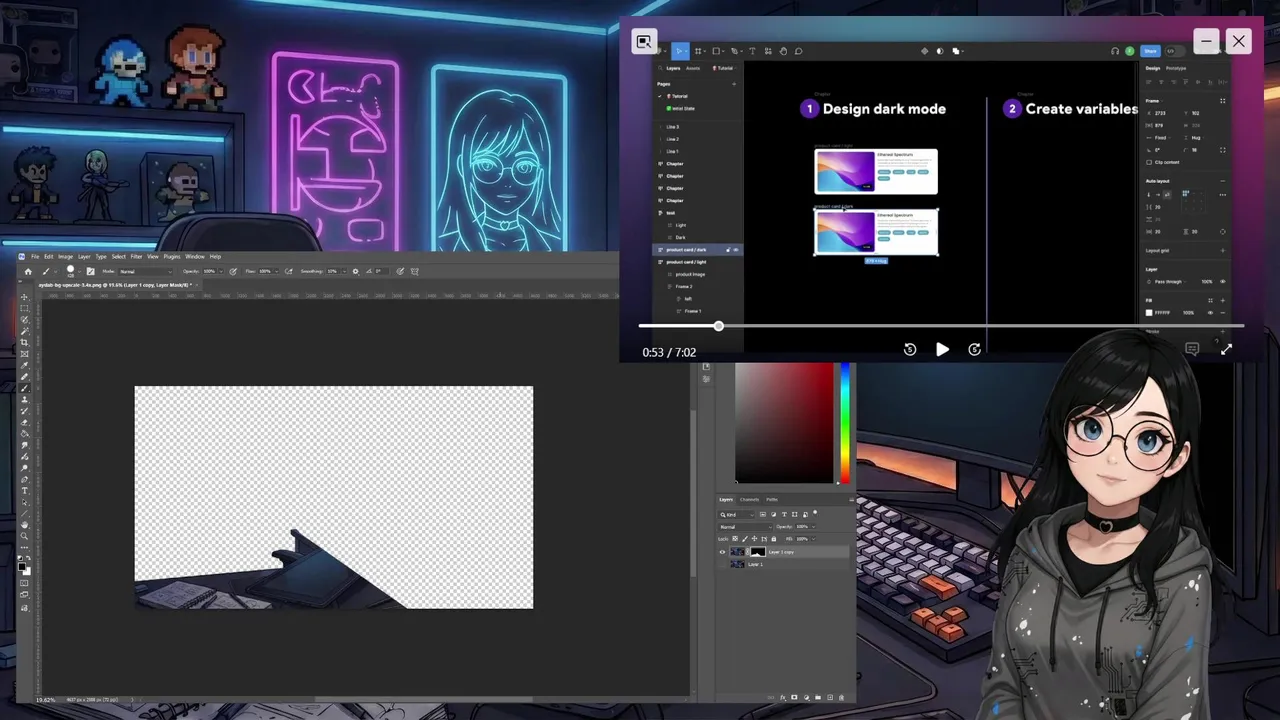Toggle pressure for opacity icon
This screenshot has width=1280, height=720.
click(232, 272)
